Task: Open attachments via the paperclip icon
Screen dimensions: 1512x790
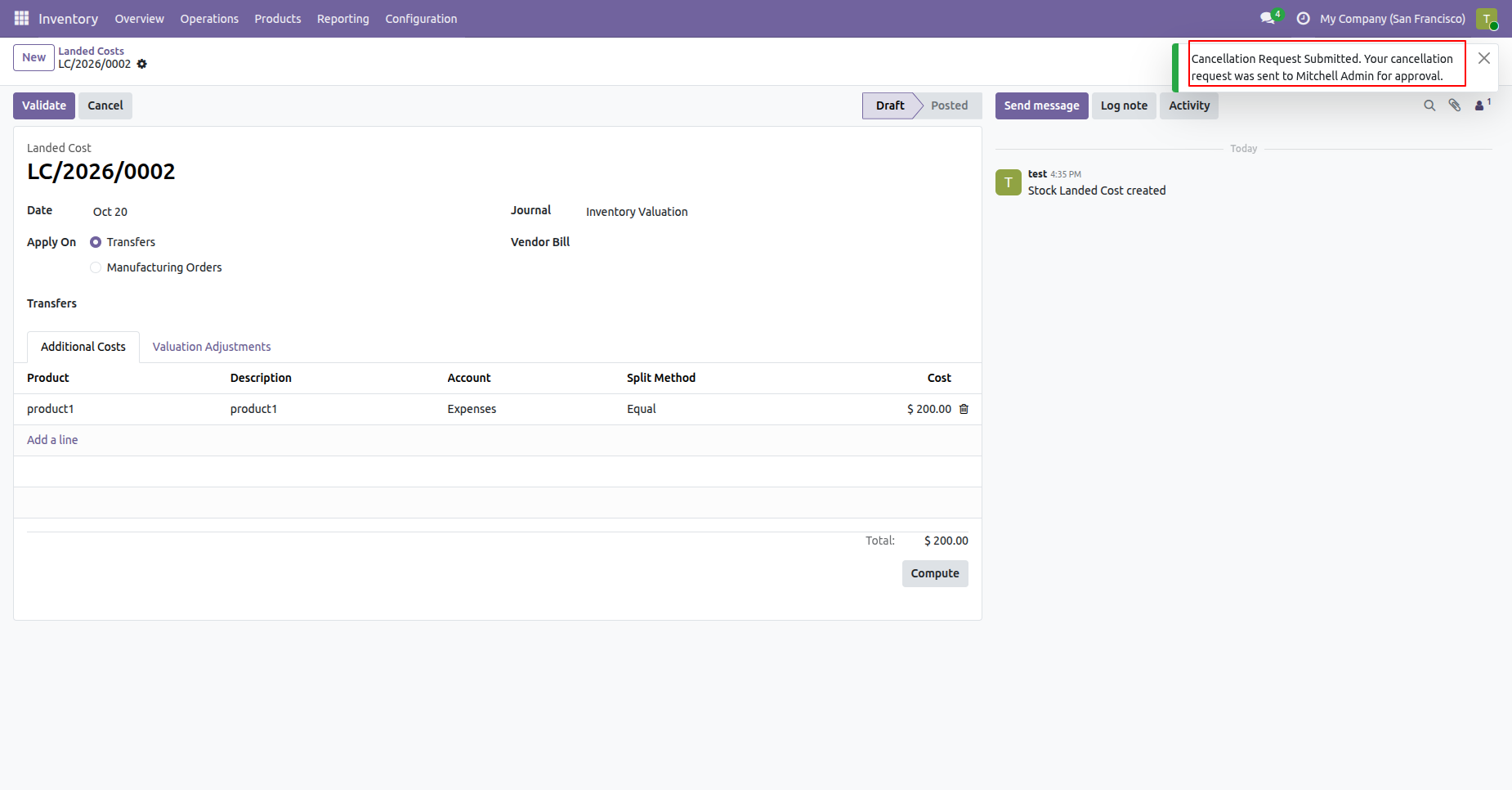Action: 1455,105
